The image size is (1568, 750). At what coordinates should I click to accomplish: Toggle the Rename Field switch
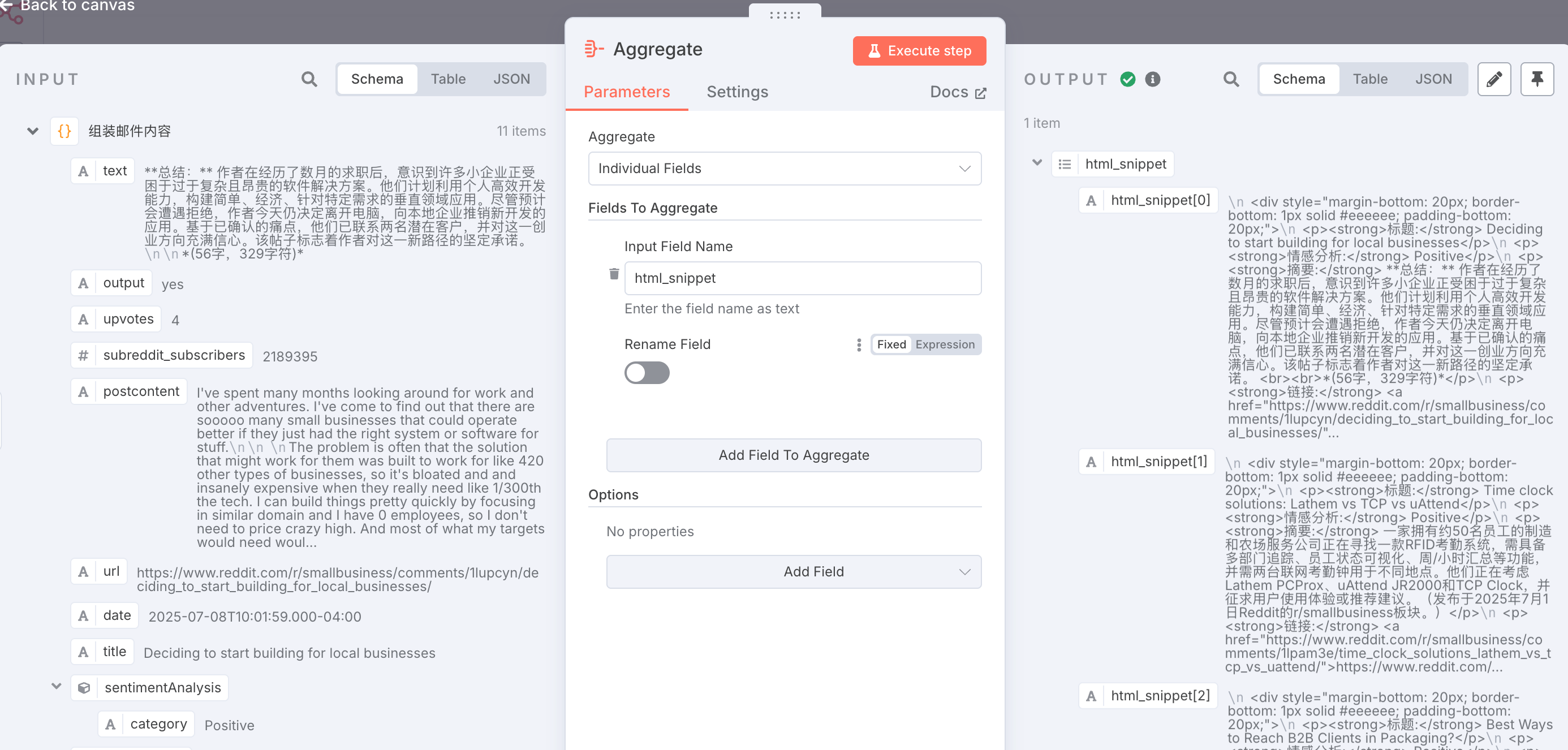(647, 373)
